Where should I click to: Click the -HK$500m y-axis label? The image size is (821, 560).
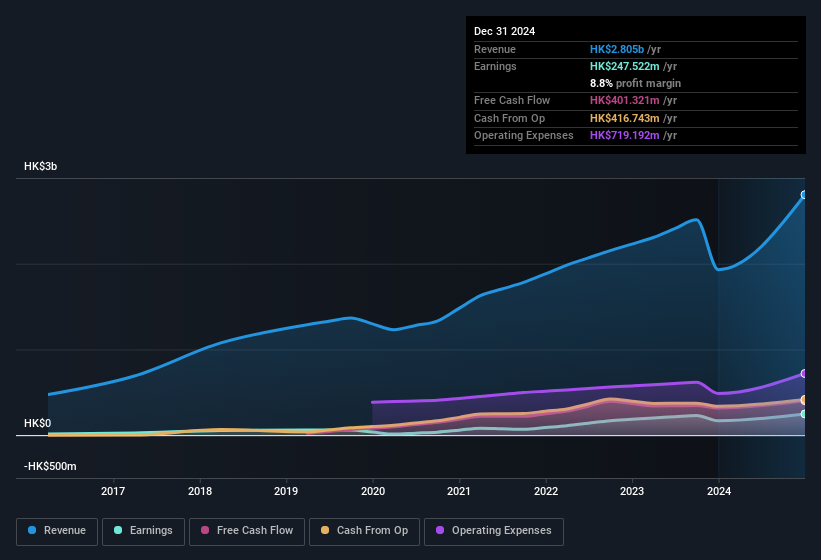point(50,466)
